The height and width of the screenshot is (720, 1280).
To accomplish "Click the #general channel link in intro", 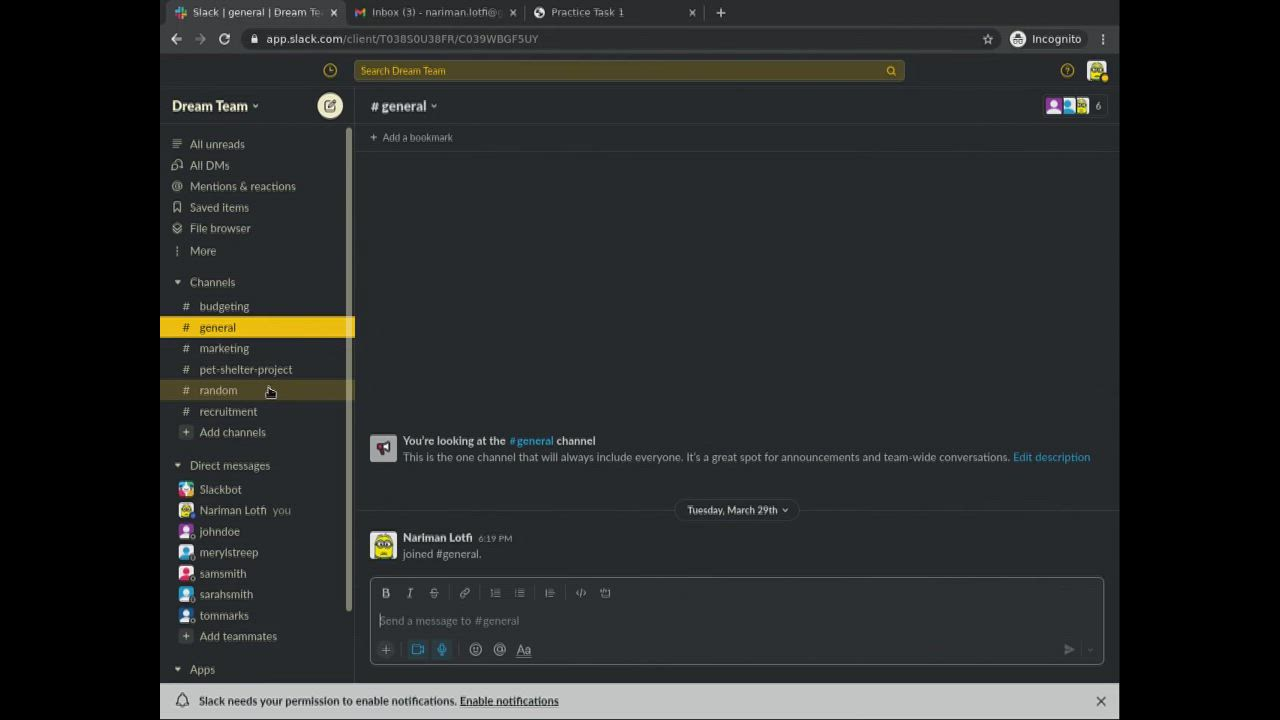I will 531,440.
